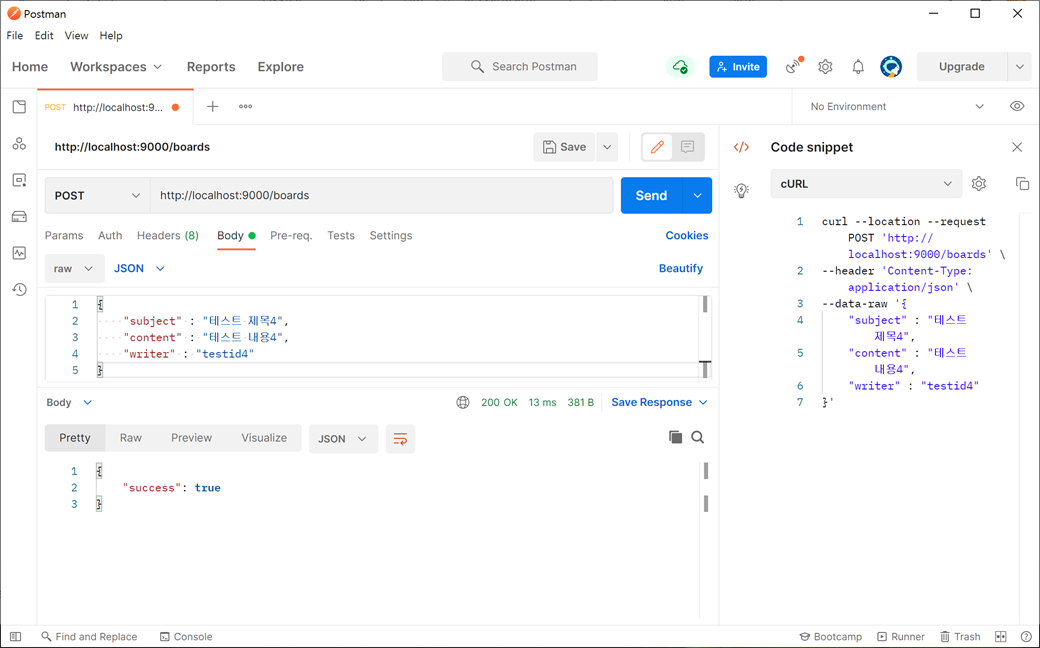Open code snippet settings gear
1040x648 pixels.
click(x=979, y=184)
